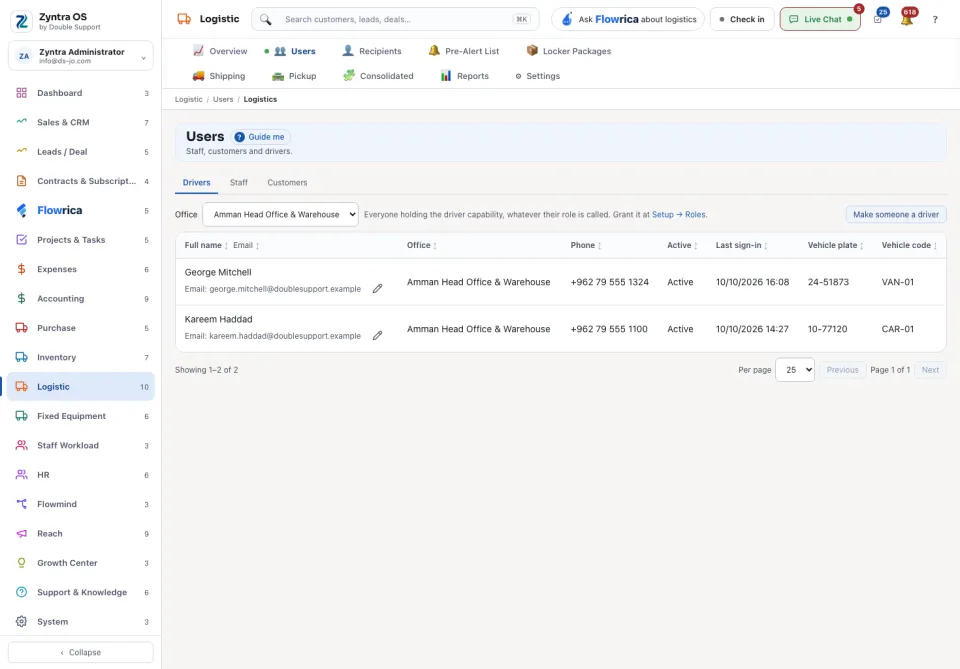Click Make someone a driver button
This screenshot has height=669, width=960.
896,214
